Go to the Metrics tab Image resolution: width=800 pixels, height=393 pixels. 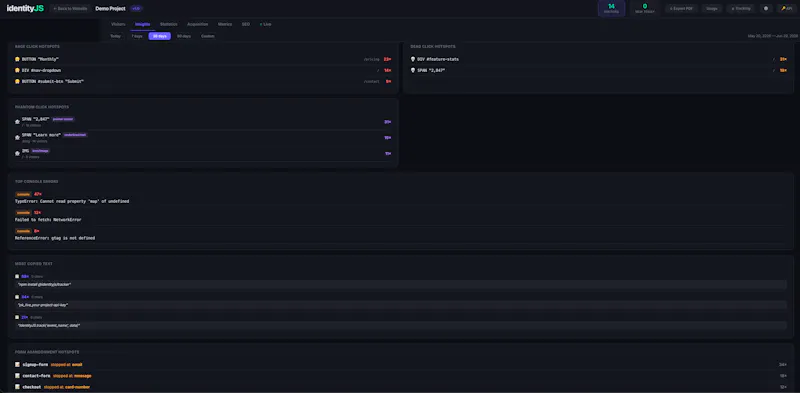(x=224, y=24)
